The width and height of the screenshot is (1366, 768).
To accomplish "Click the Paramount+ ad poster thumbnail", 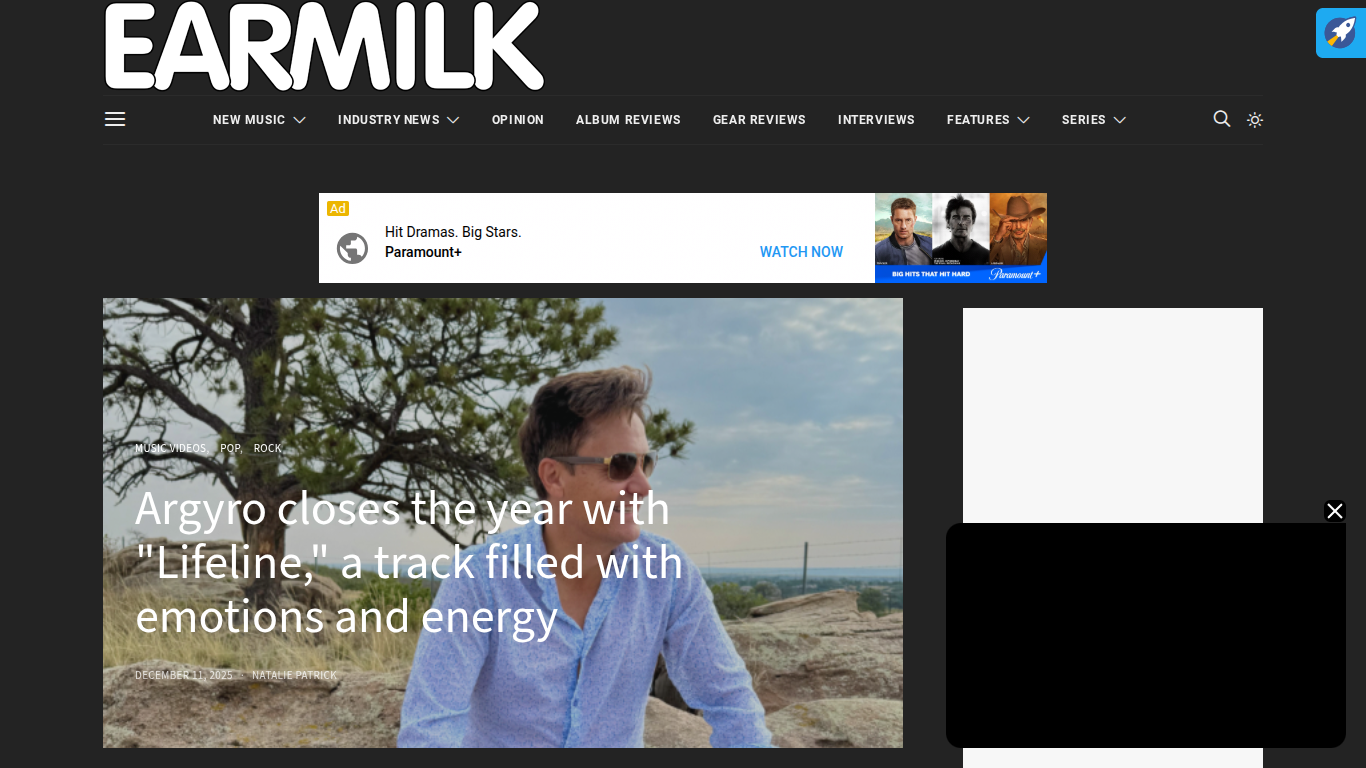I will [961, 238].
